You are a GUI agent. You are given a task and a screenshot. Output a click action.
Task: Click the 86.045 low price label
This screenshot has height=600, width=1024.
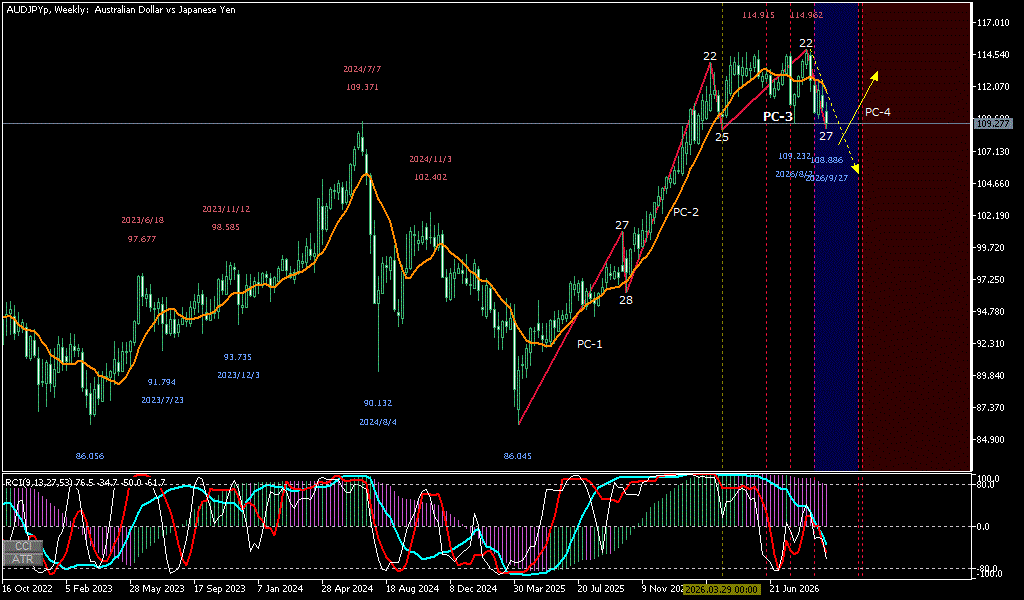click(x=517, y=456)
